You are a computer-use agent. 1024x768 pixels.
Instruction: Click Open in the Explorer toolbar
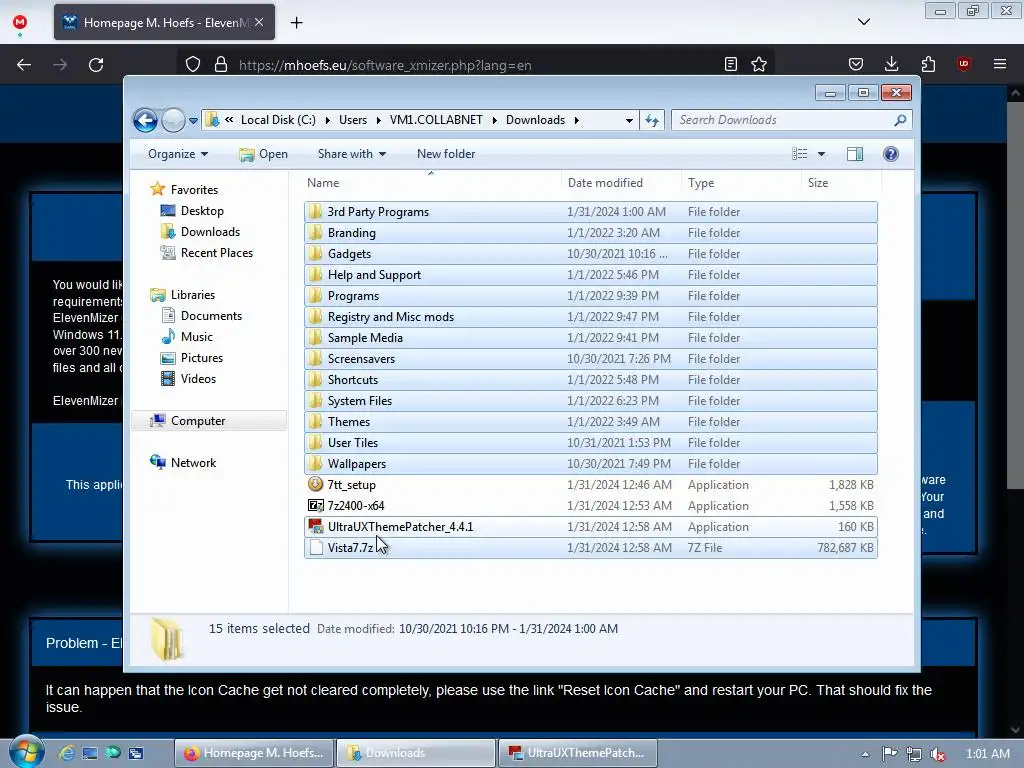click(x=263, y=154)
